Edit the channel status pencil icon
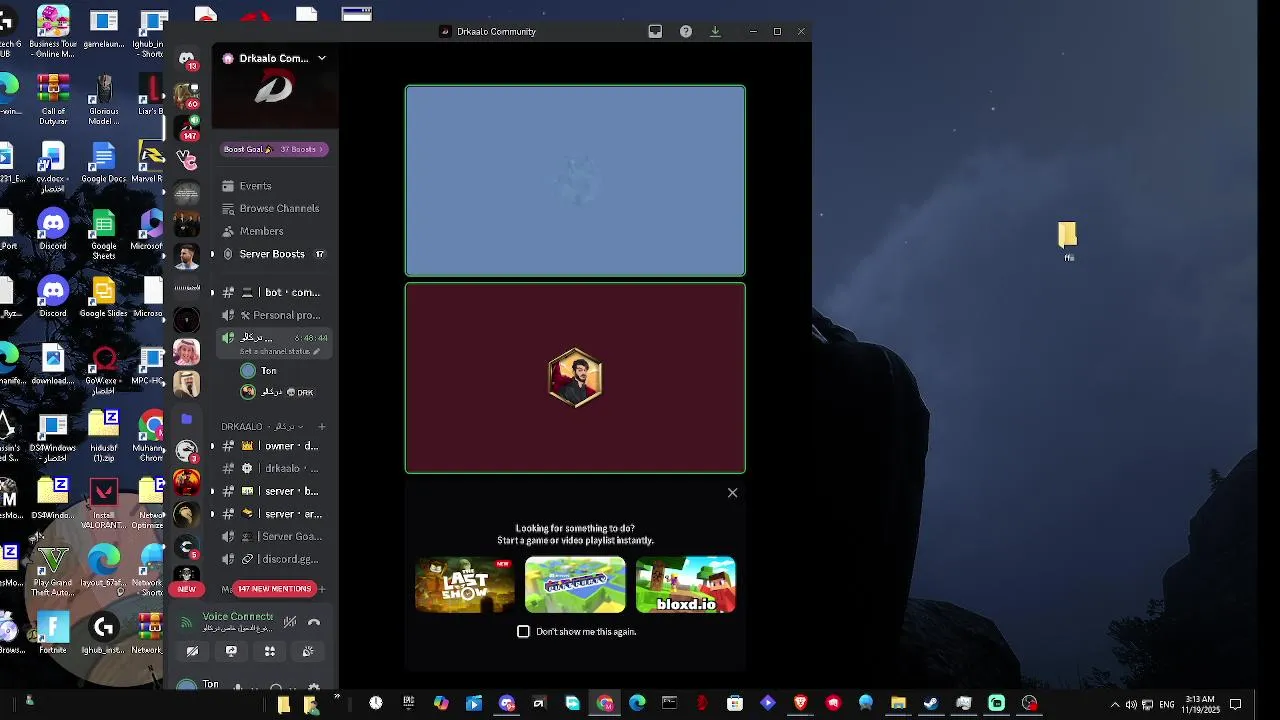Screen dimensions: 1280x720 pyautogui.click(x=317, y=352)
